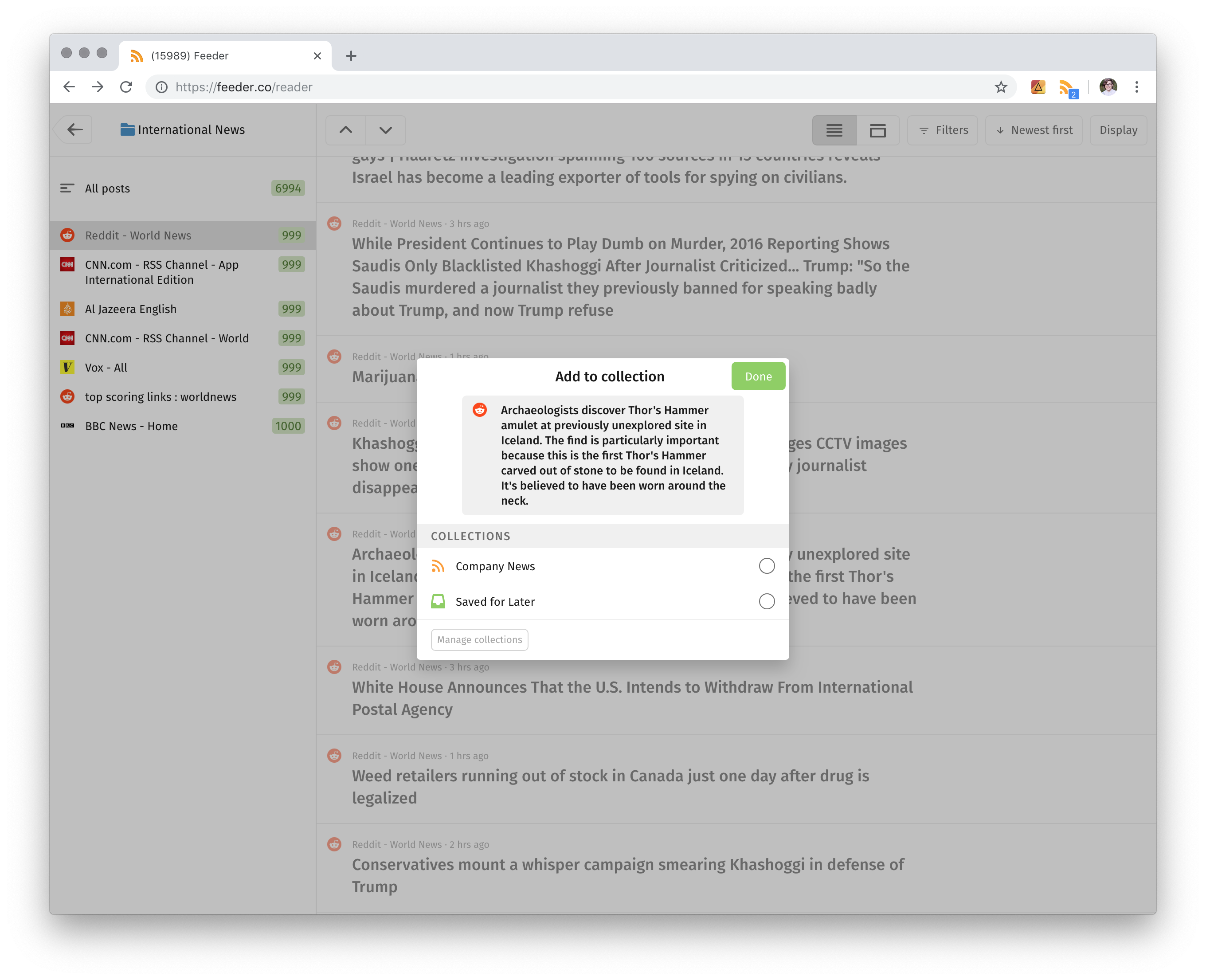Reload the Feeder page
1206x980 pixels.
click(126, 87)
